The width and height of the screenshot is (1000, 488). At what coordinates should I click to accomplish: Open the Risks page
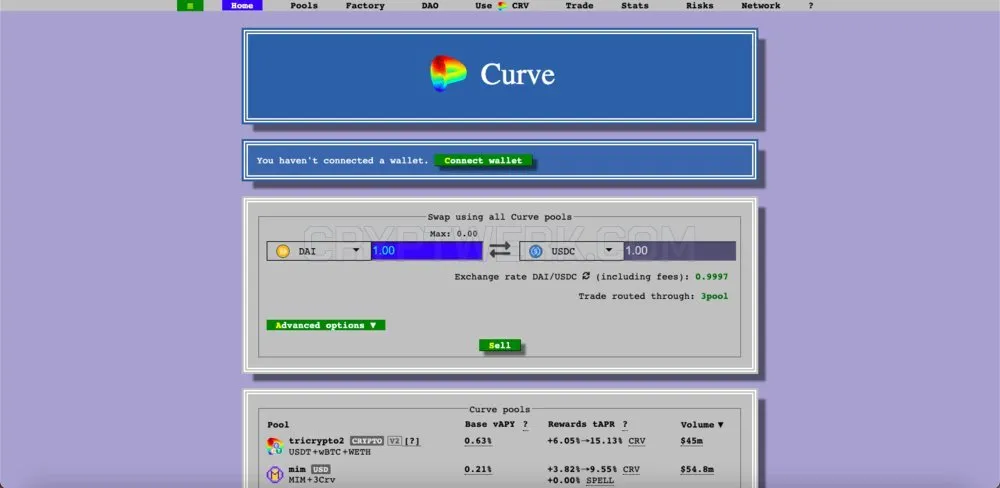point(700,6)
